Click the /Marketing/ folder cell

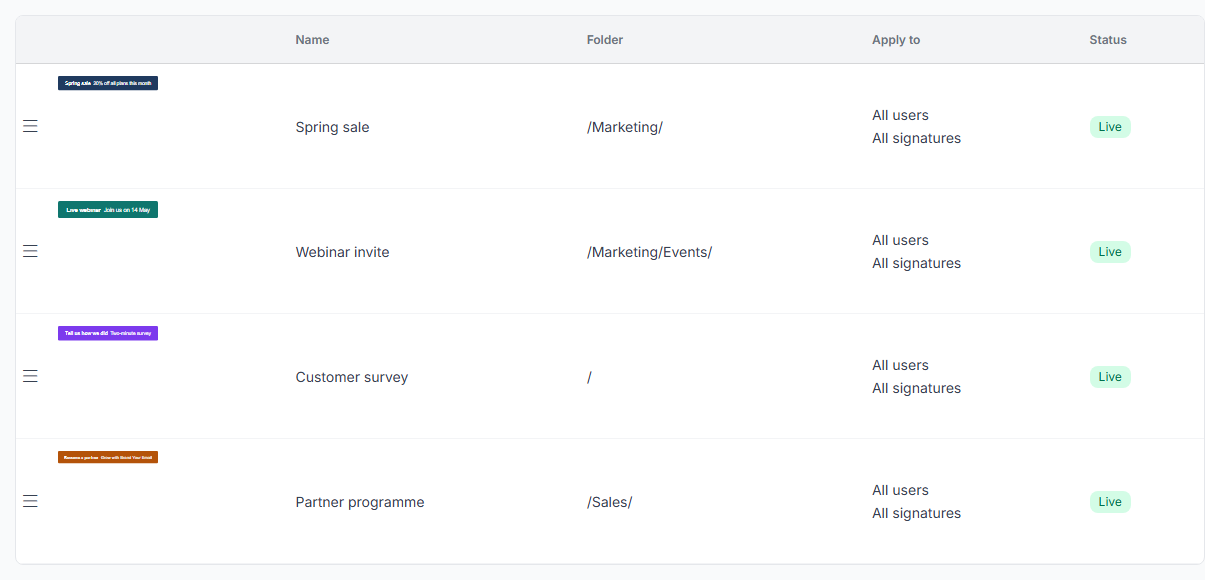coord(625,127)
